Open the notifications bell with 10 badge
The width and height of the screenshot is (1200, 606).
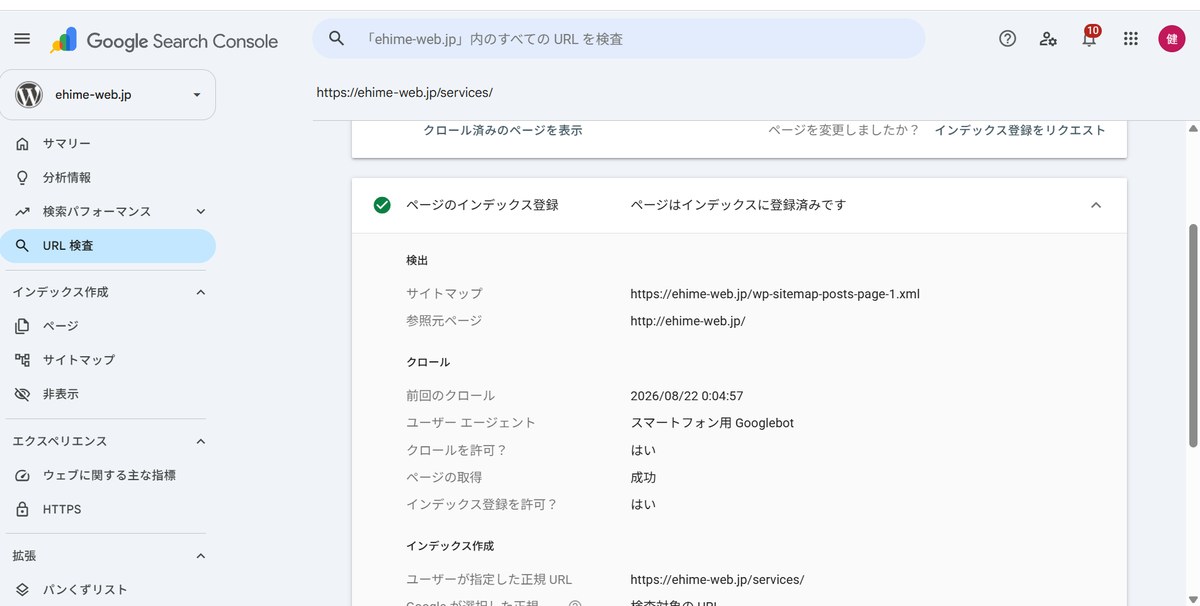click(x=1089, y=38)
